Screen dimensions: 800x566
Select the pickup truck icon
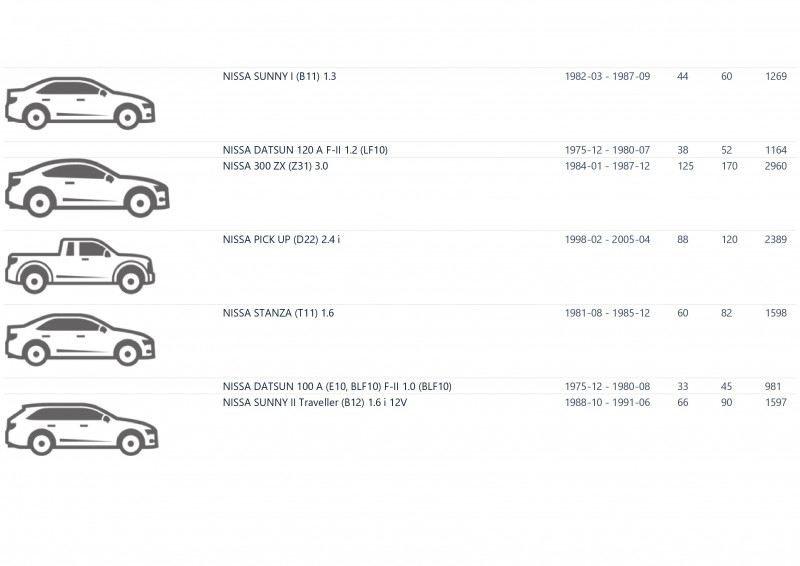[x=79, y=265]
